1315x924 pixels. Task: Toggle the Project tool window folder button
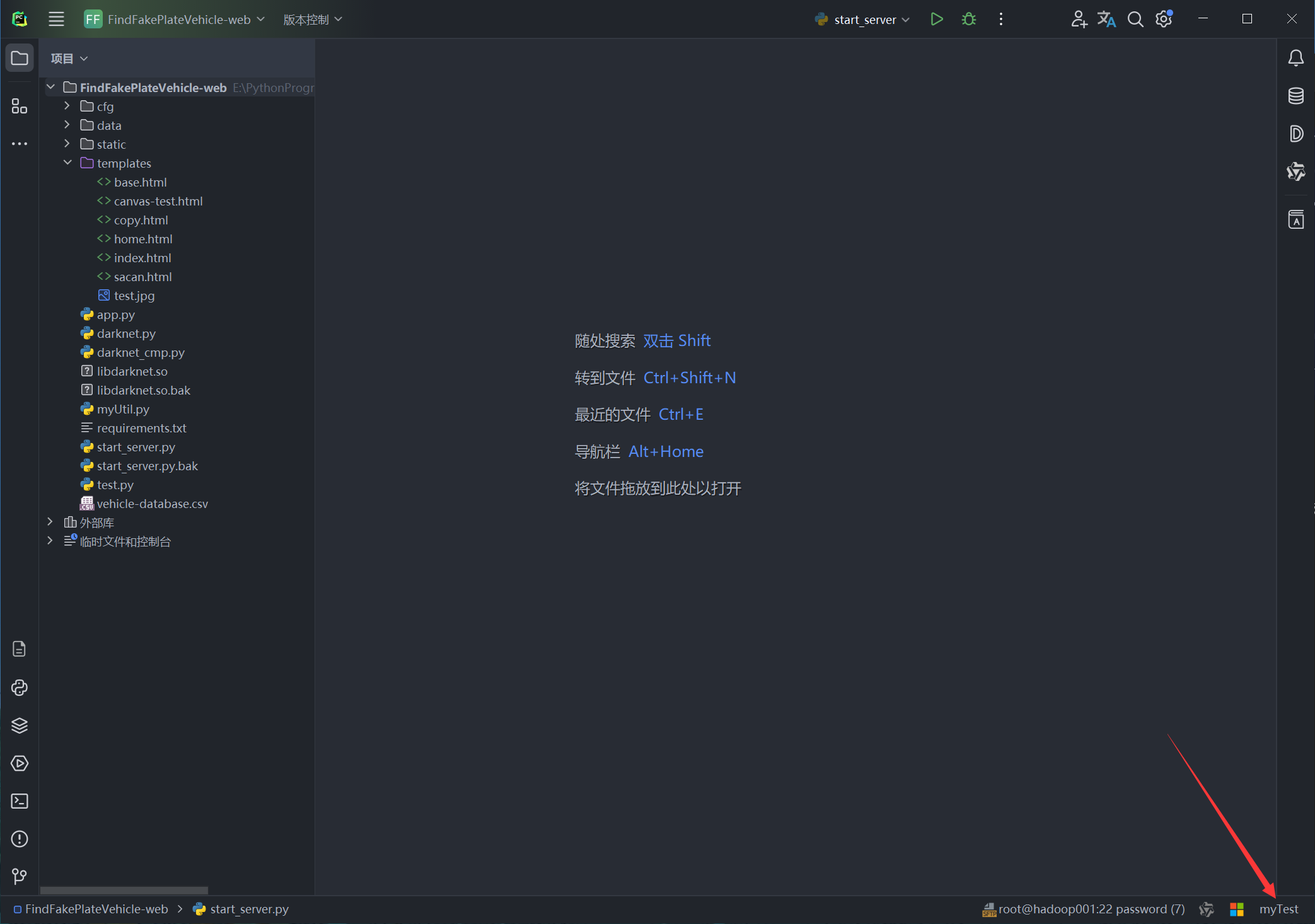20,58
